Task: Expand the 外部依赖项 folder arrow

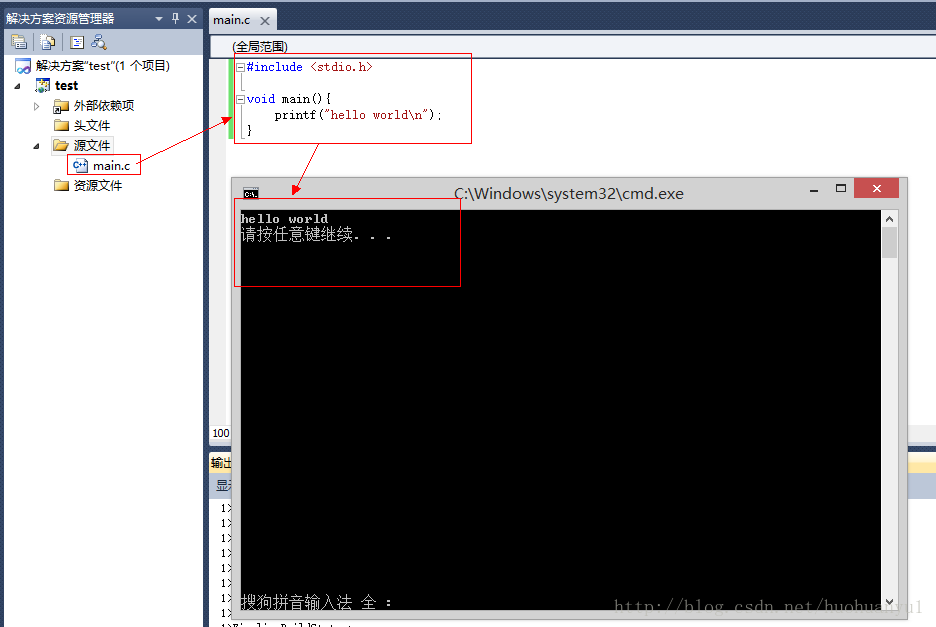Action: coord(36,106)
